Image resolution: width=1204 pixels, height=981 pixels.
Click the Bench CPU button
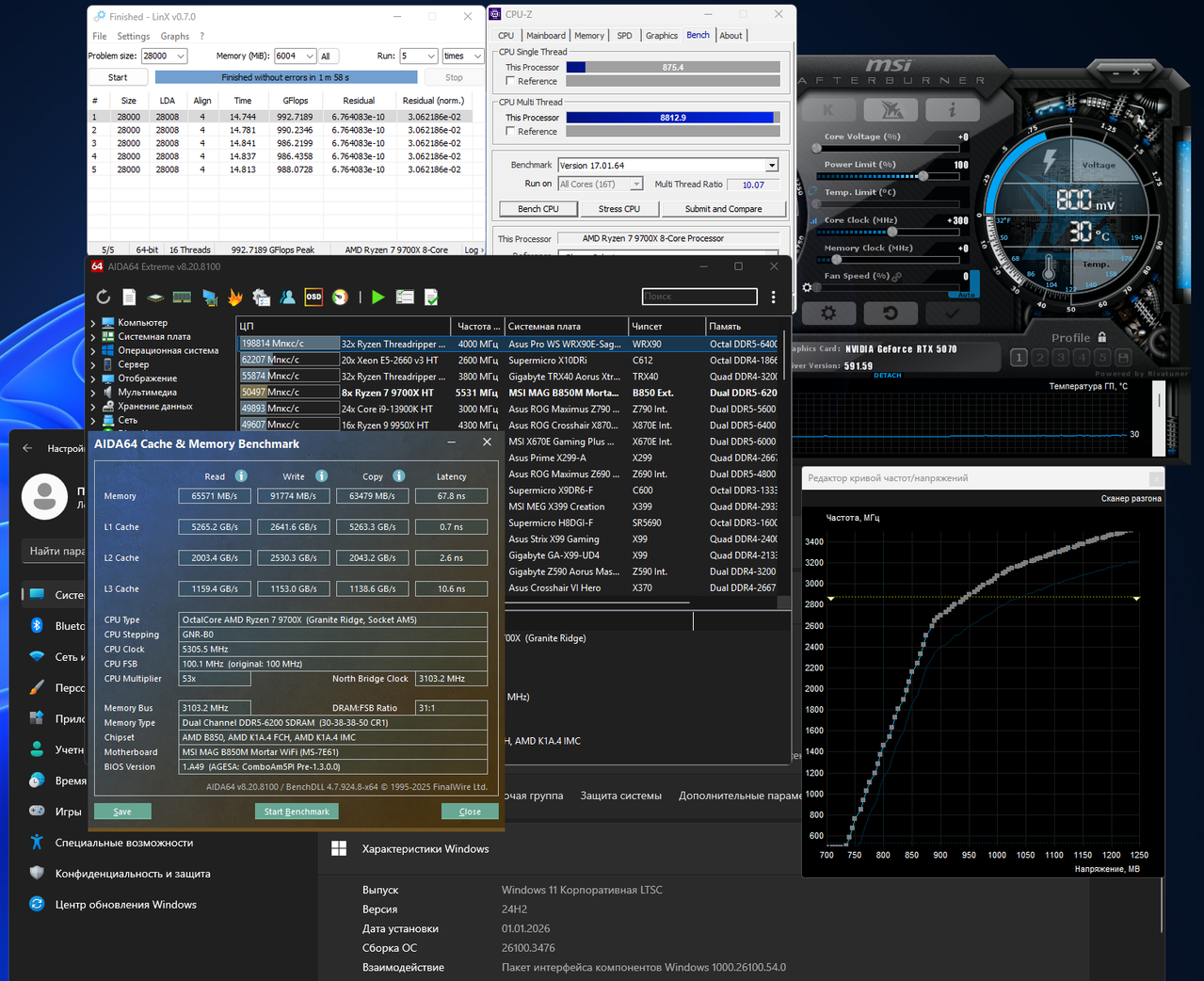[538, 209]
